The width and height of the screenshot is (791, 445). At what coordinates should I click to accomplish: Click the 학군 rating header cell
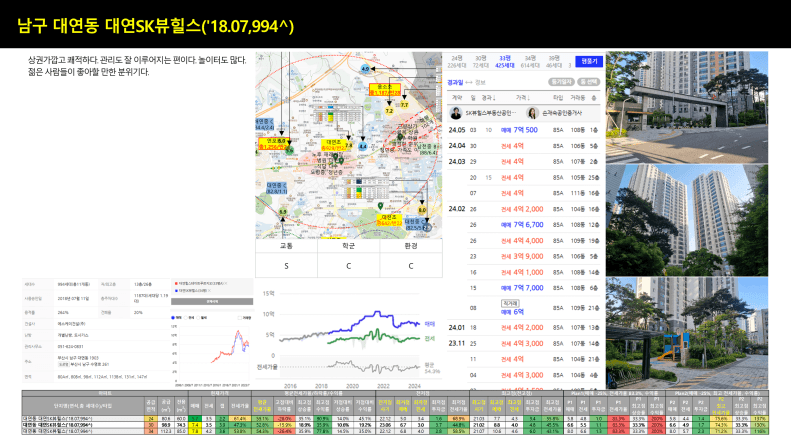(x=349, y=246)
